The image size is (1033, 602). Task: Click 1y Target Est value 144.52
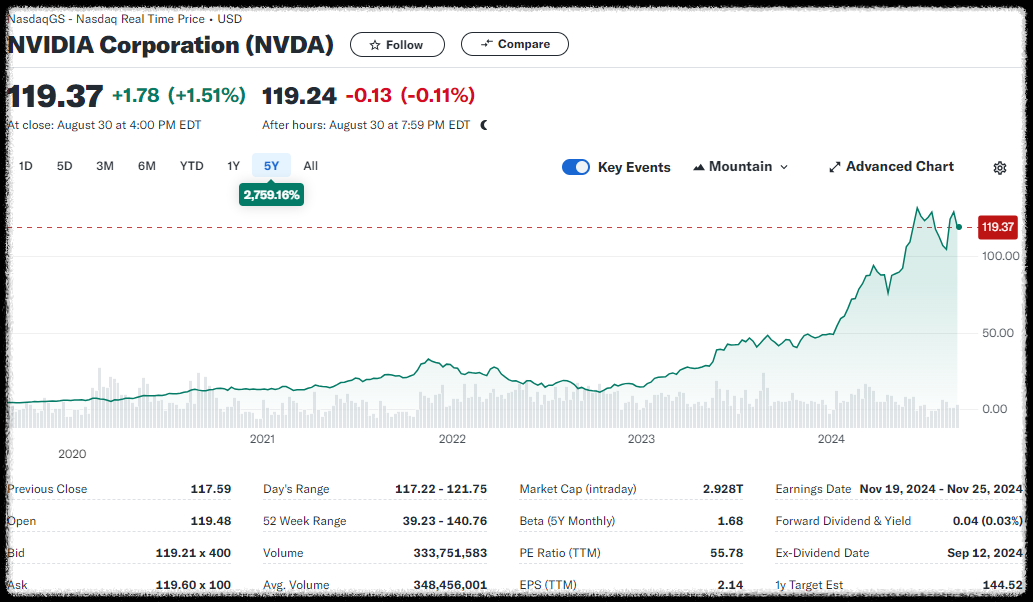[1002, 585]
